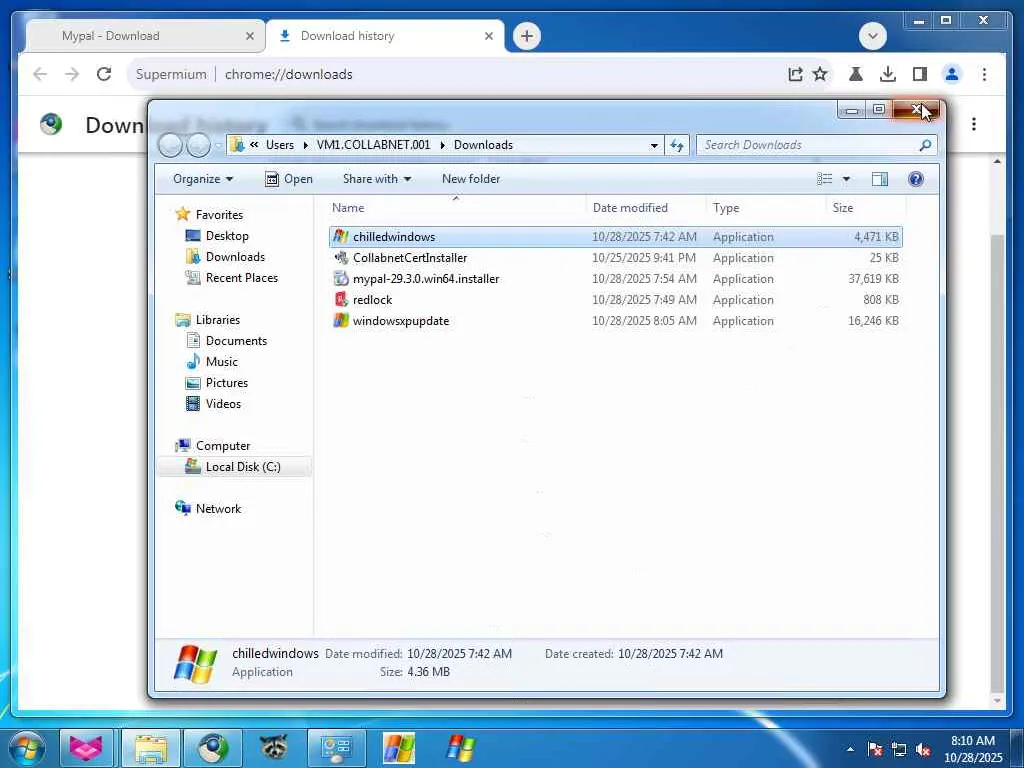Select Favorites in the navigation pane

pos(219,214)
